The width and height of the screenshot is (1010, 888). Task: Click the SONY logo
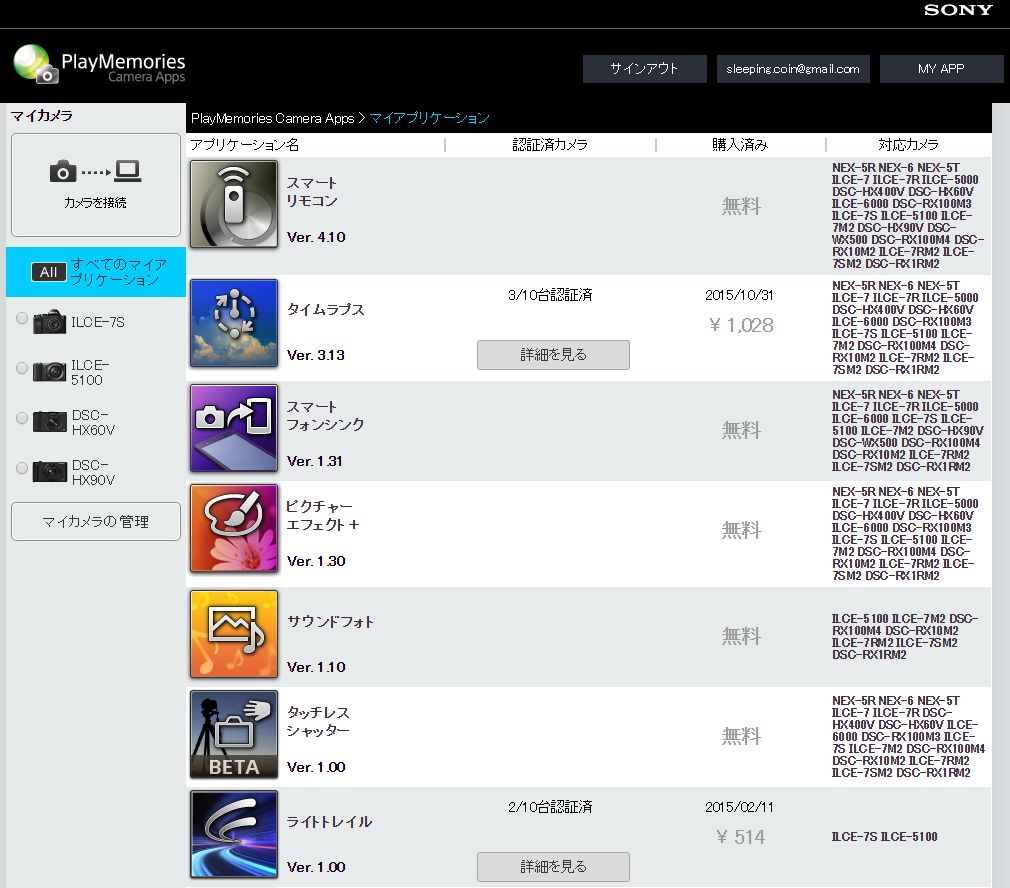[958, 10]
